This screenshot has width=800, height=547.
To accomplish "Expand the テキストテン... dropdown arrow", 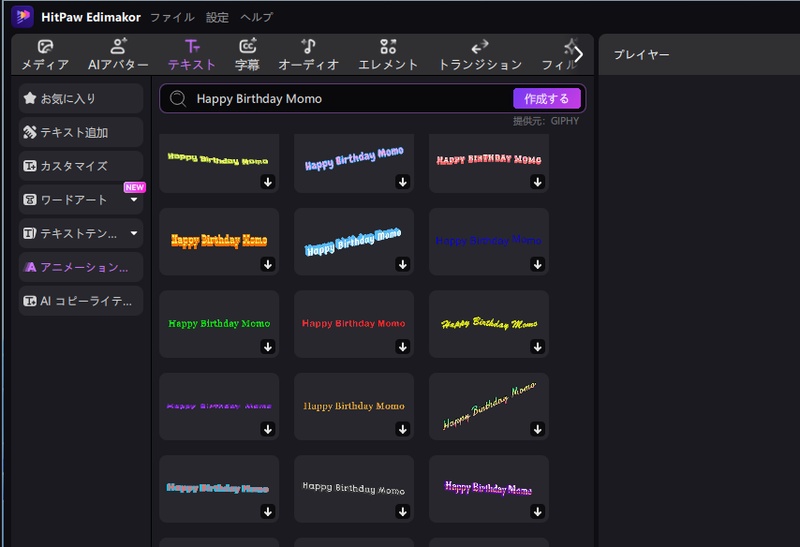I will pos(134,233).
